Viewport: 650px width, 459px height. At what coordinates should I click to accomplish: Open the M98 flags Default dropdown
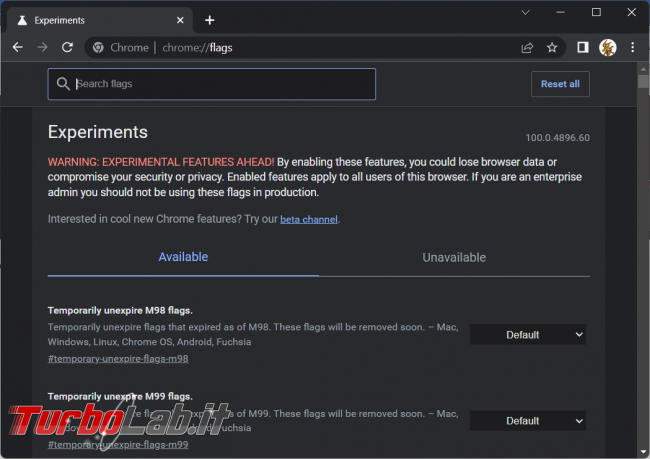pos(528,335)
